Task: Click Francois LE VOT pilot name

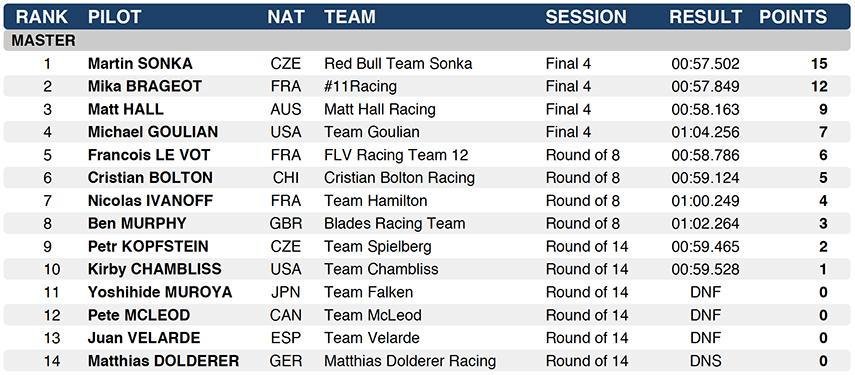Action: (x=149, y=155)
